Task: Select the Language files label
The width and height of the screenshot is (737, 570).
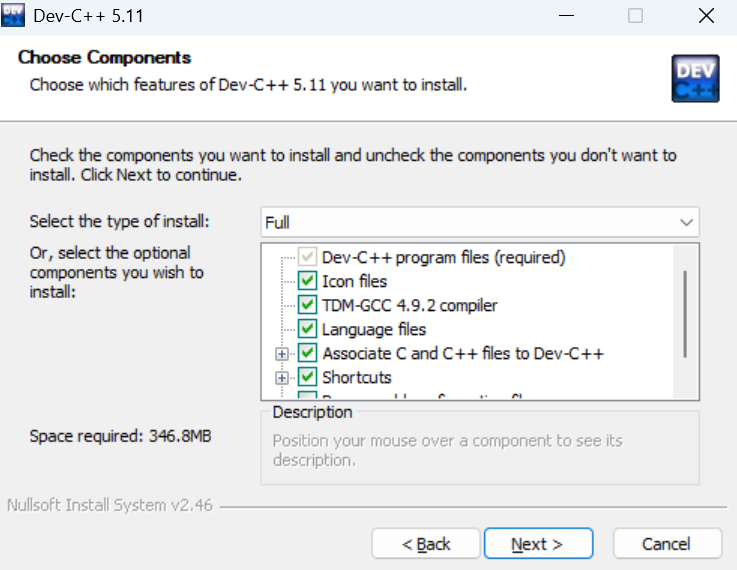Action: pyautogui.click(x=374, y=329)
